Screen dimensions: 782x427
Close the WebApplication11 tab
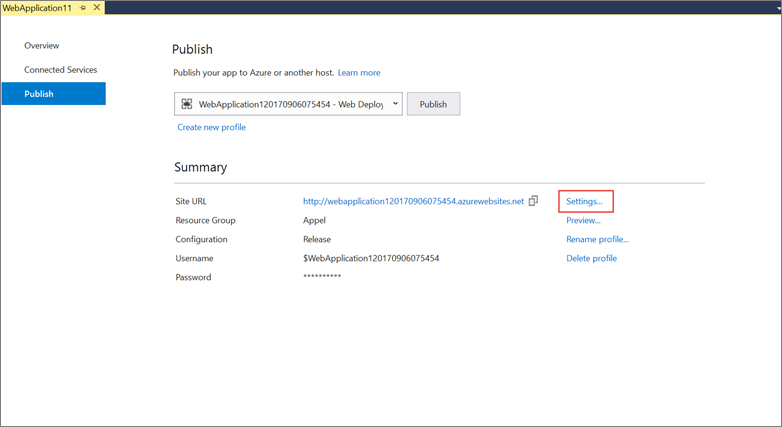point(96,8)
